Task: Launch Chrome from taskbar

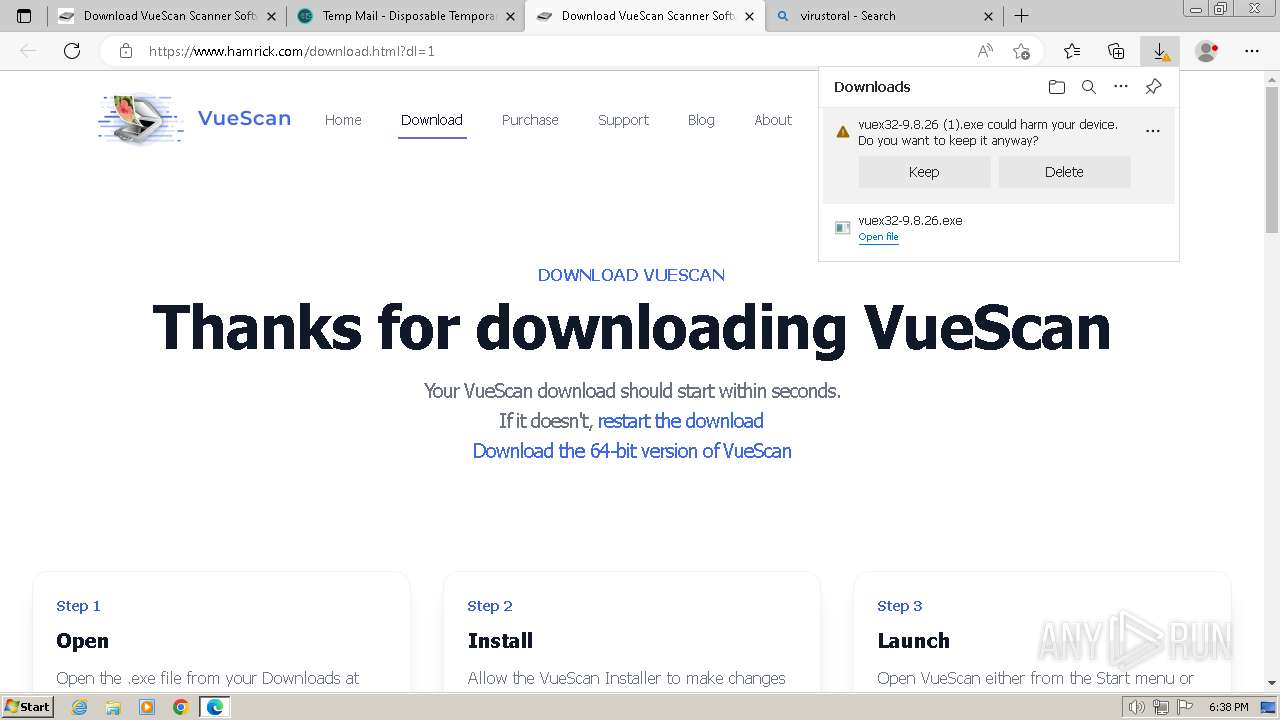Action: coord(180,707)
